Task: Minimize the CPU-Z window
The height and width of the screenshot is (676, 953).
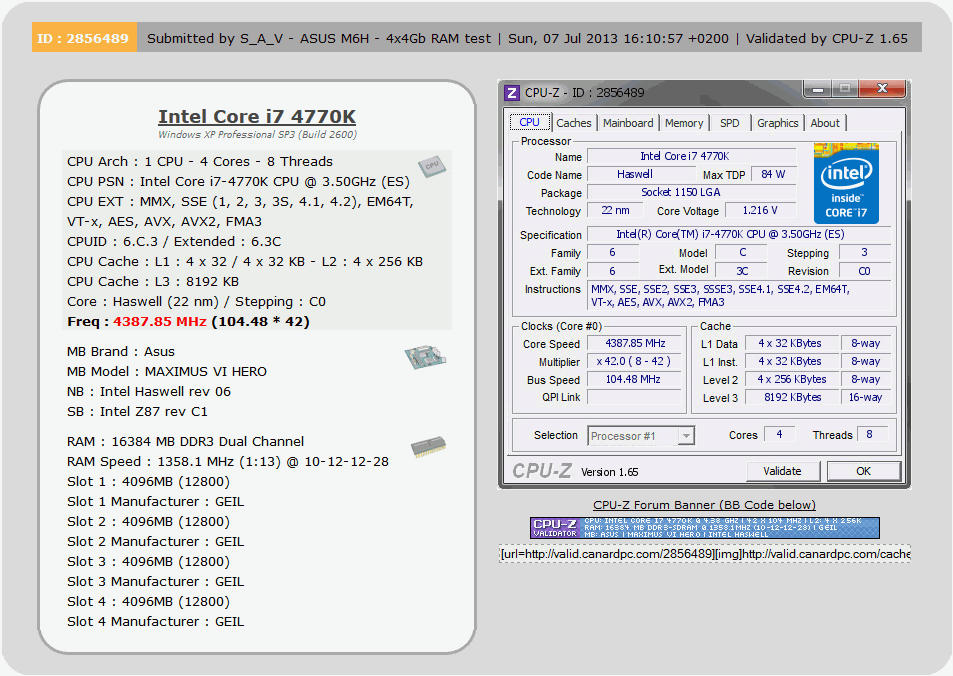Action: click(x=817, y=89)
